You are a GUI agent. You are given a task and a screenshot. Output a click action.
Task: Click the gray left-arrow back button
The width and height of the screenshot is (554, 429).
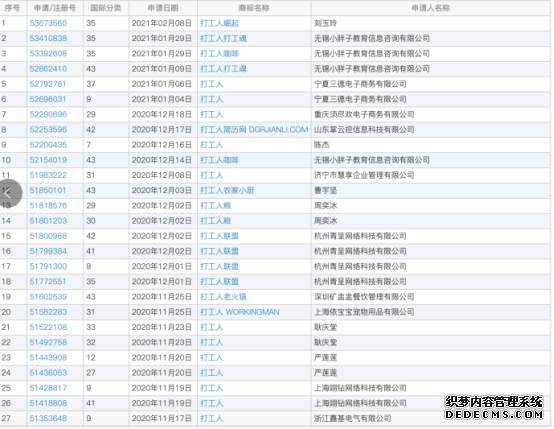click(x=8, y=193)
